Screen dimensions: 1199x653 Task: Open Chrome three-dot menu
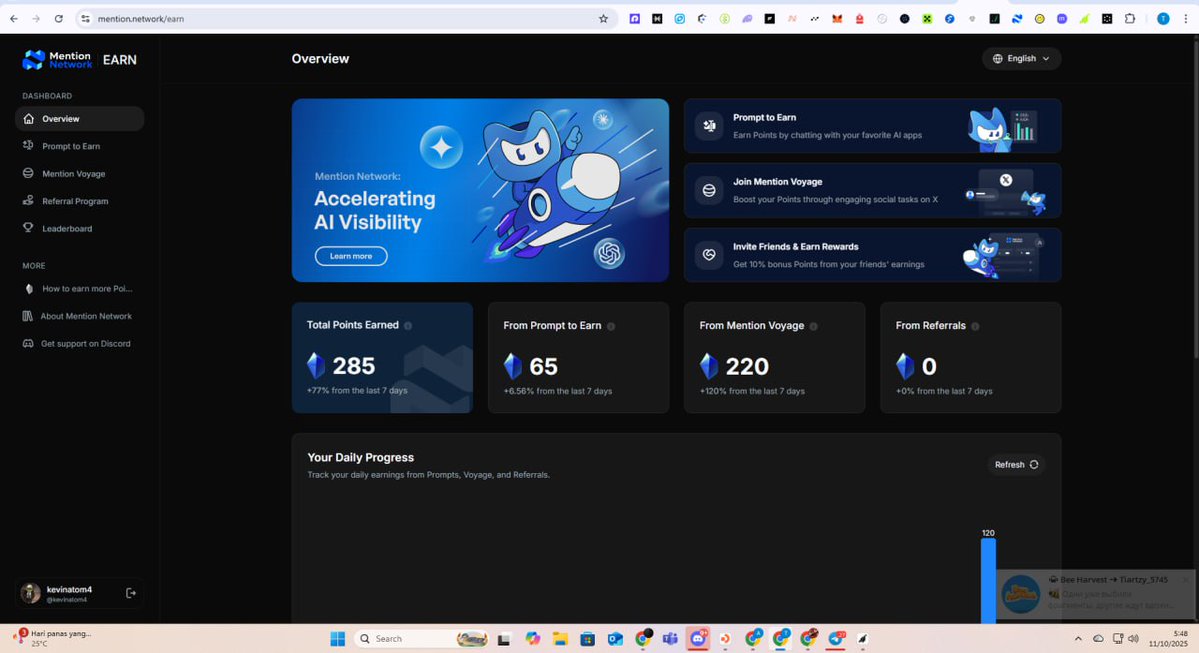tap(1185, 18)
